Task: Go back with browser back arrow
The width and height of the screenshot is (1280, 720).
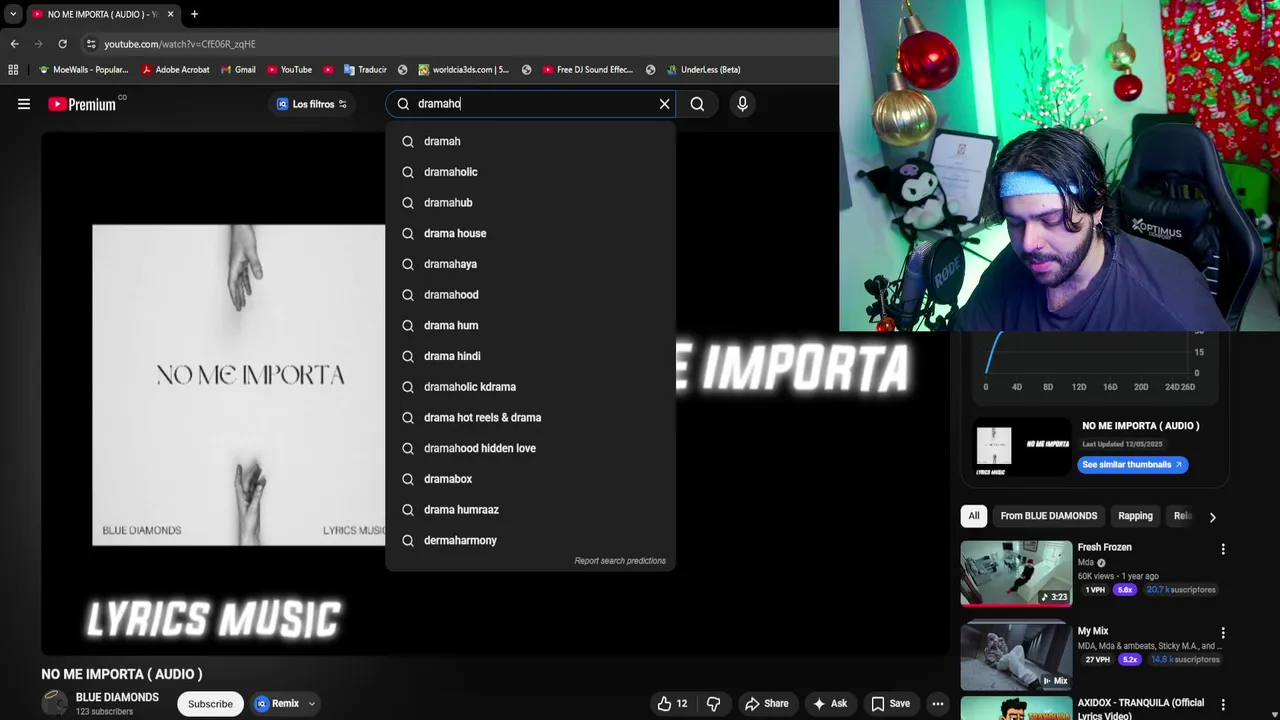Action: [x=14, y=44]
